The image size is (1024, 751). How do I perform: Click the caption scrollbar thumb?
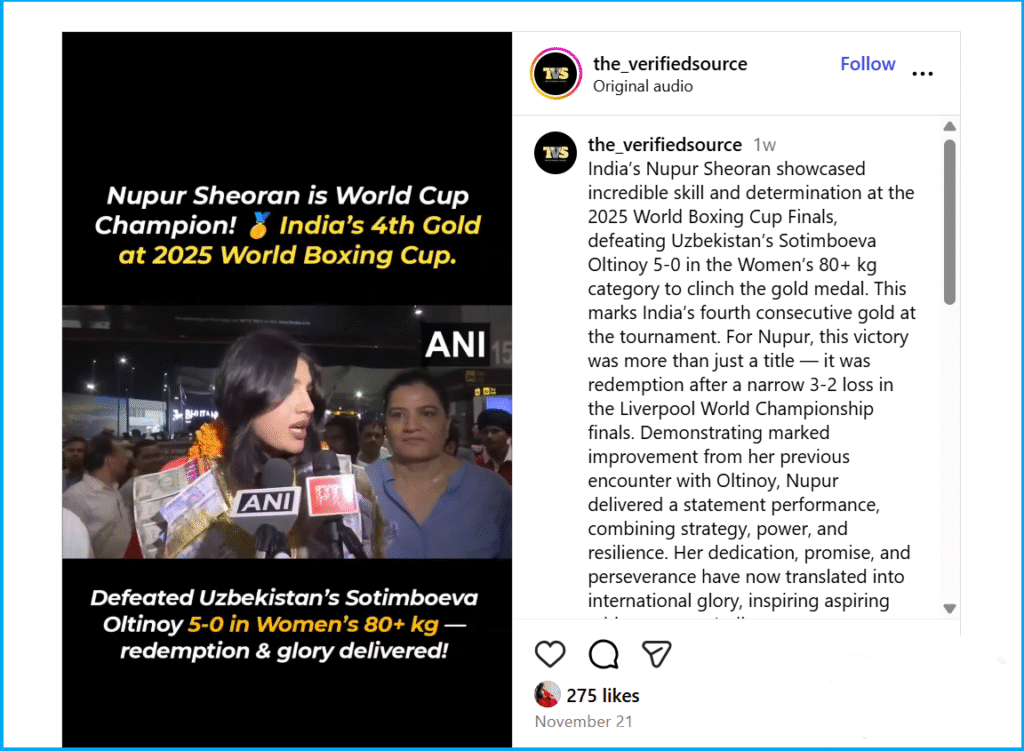coord(950,222)
